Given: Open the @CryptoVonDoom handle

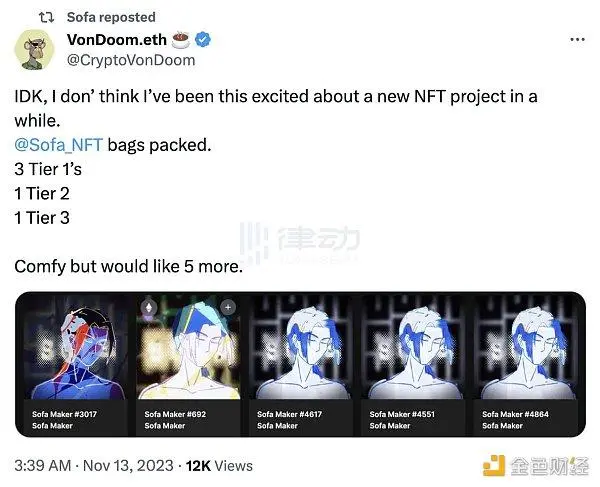Looking at the screenshot, I should coord(131,60).
